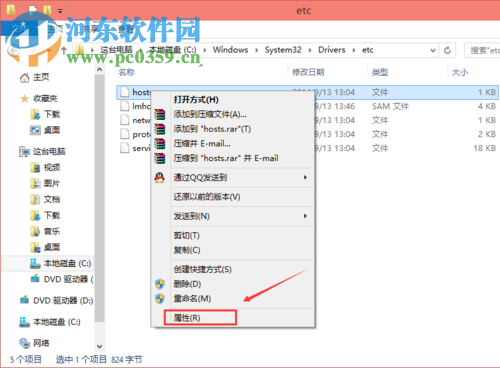Click the lmhosts file icon
Image resolution: width=500 pixels, height=368 pixels.
[x=125, y=106]
